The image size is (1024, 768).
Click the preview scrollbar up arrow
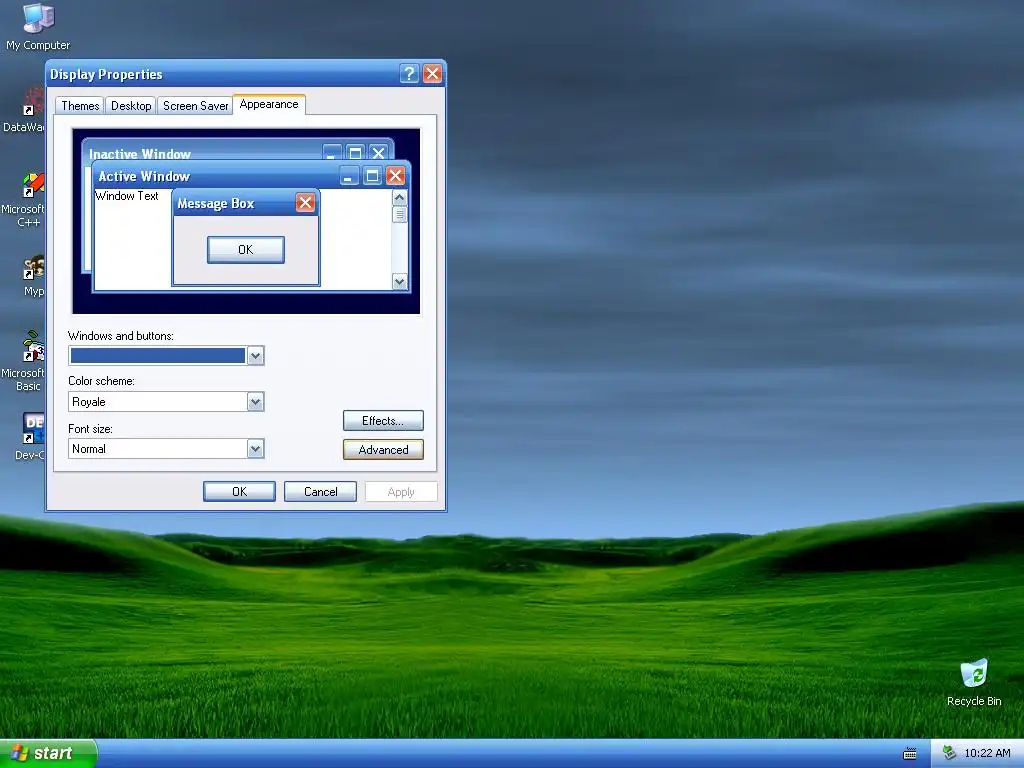[400, 197]
